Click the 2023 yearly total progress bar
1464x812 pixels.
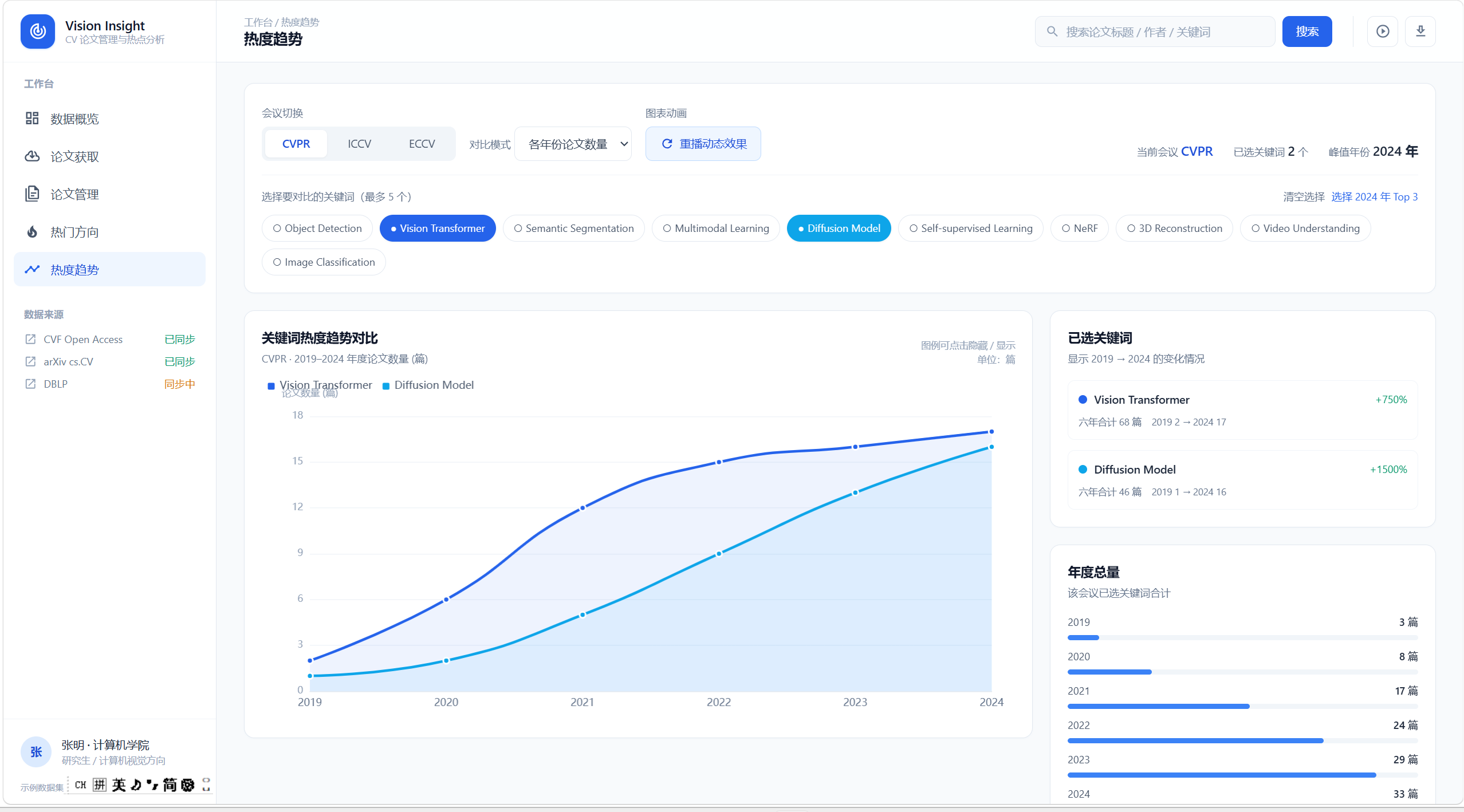(x=1243, y=775)
